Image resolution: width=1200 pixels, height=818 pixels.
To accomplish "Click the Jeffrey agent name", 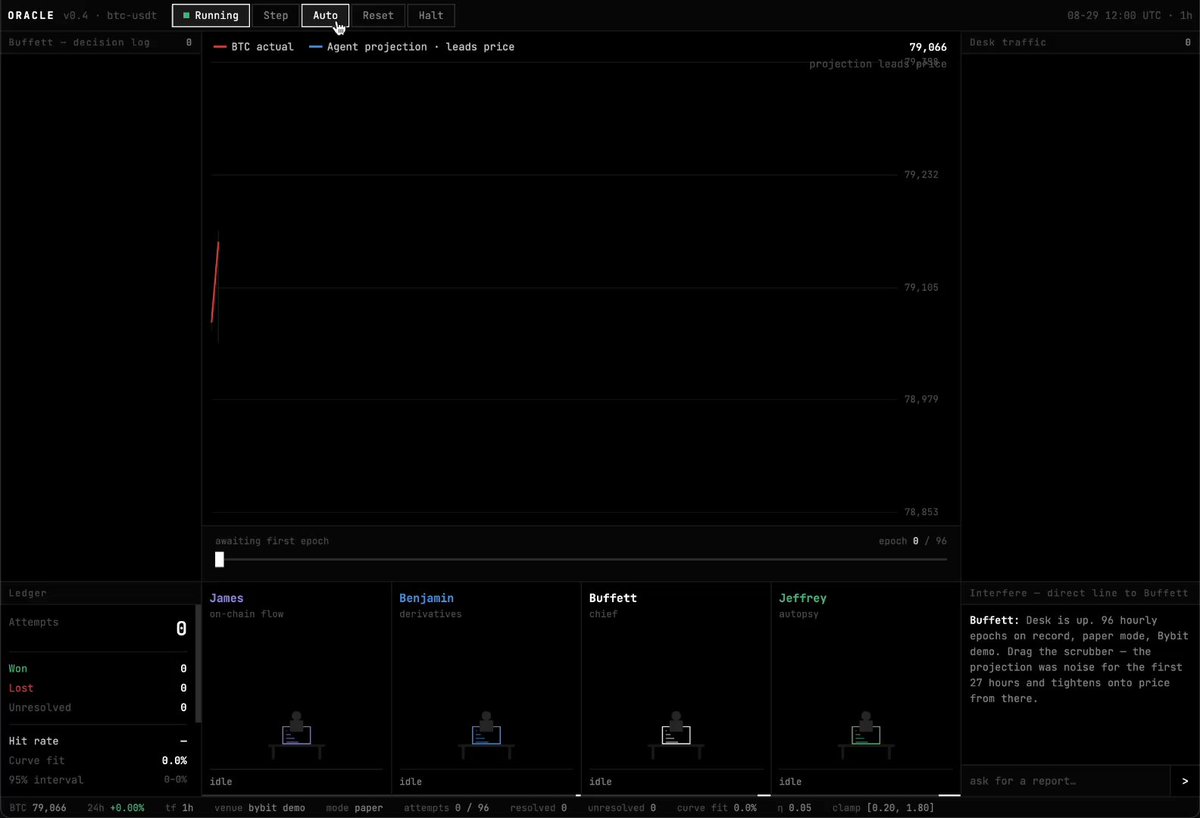I will pyautogui.click(x=803, y=598).
